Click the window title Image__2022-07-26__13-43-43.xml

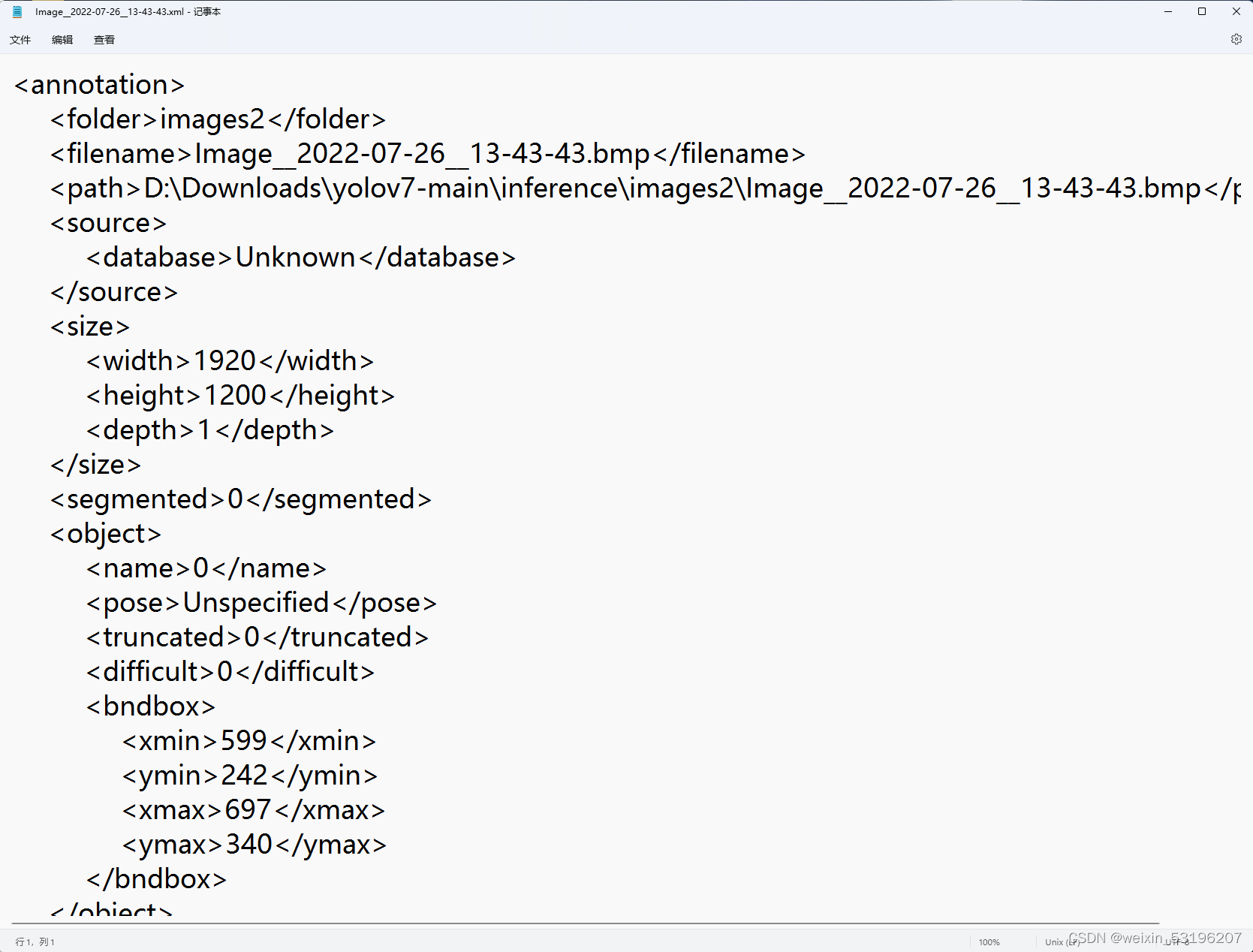pos(109,12)
